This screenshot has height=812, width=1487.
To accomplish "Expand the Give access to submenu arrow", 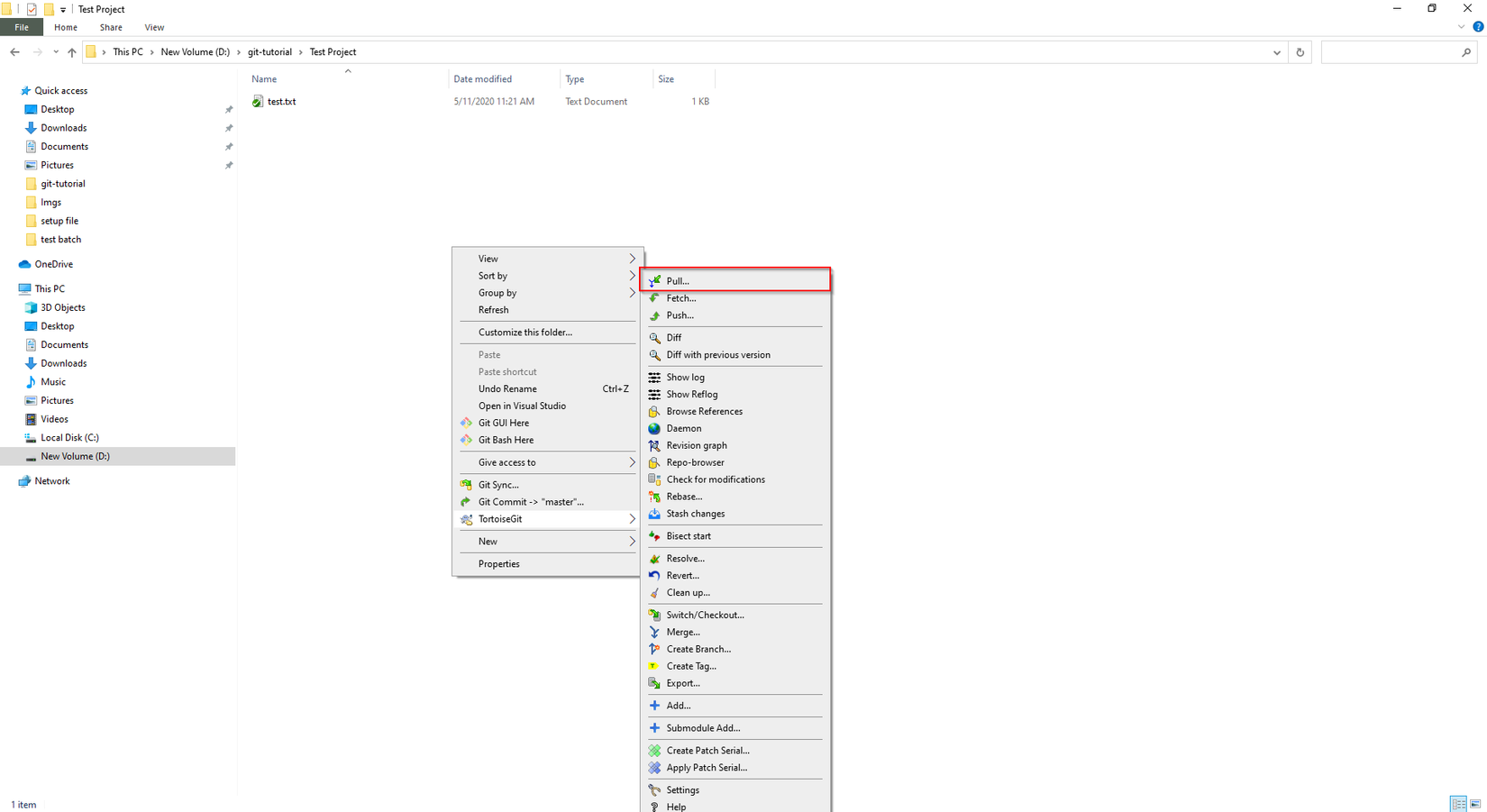I will tap(632, 463).
